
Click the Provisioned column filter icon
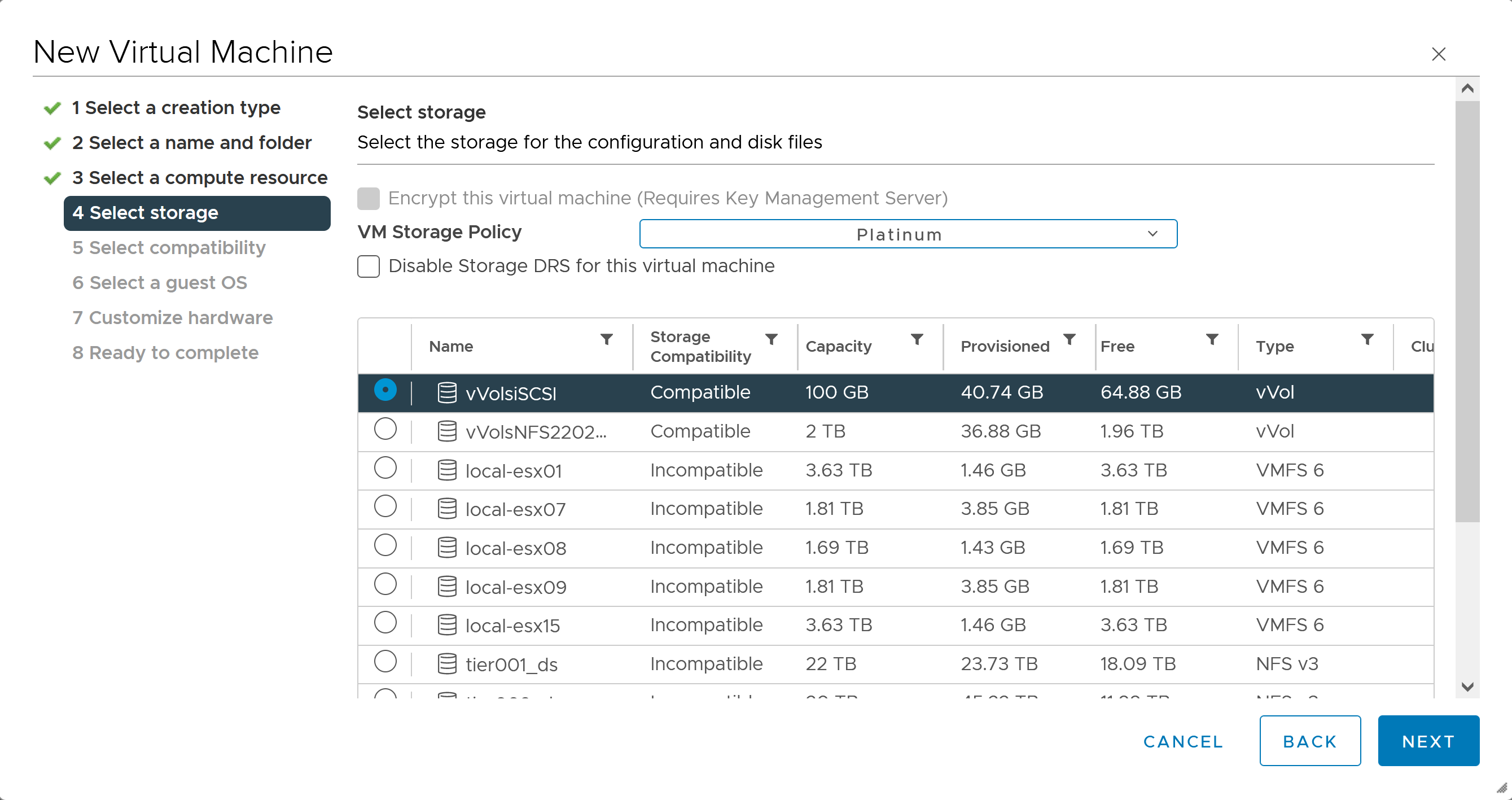coord(1070,339)
